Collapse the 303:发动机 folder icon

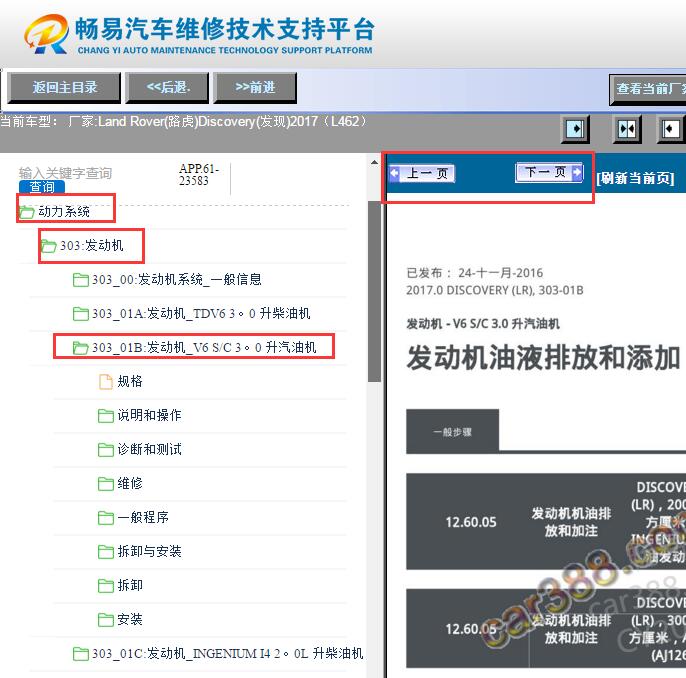pyautogui.click(x=49, y=246)
